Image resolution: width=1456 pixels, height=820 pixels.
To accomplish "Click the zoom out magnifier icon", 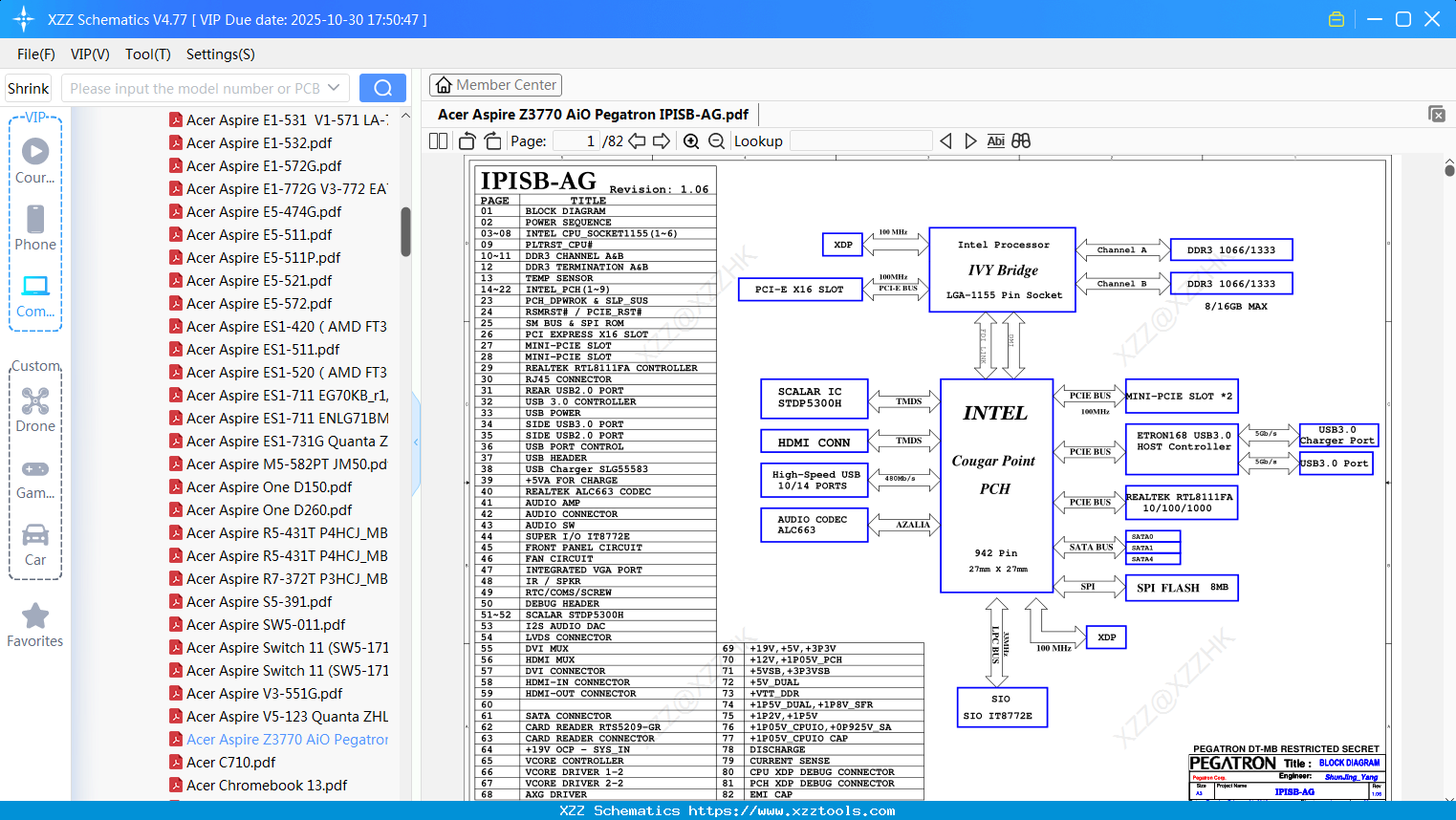I will [x=716, y=141].
